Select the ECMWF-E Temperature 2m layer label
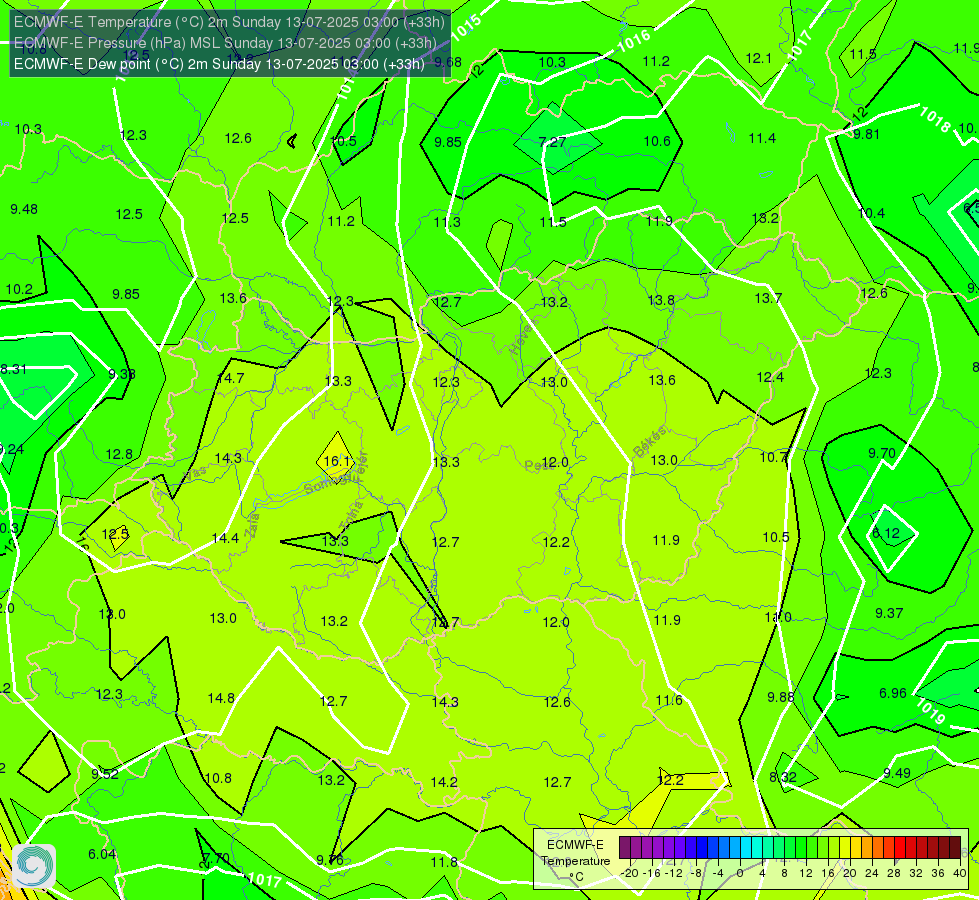 (x=229, y=22)
